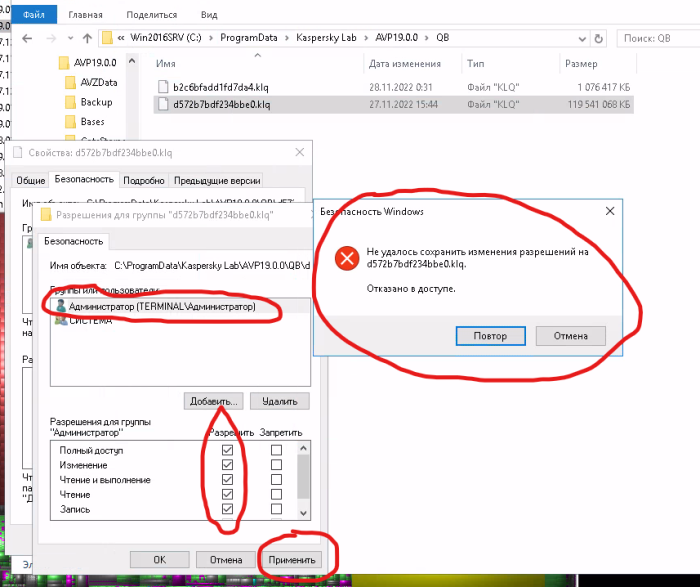This screenshot has width=700, height=587.
Task: Sort files by Тип column header
Action: coord(475,64)
